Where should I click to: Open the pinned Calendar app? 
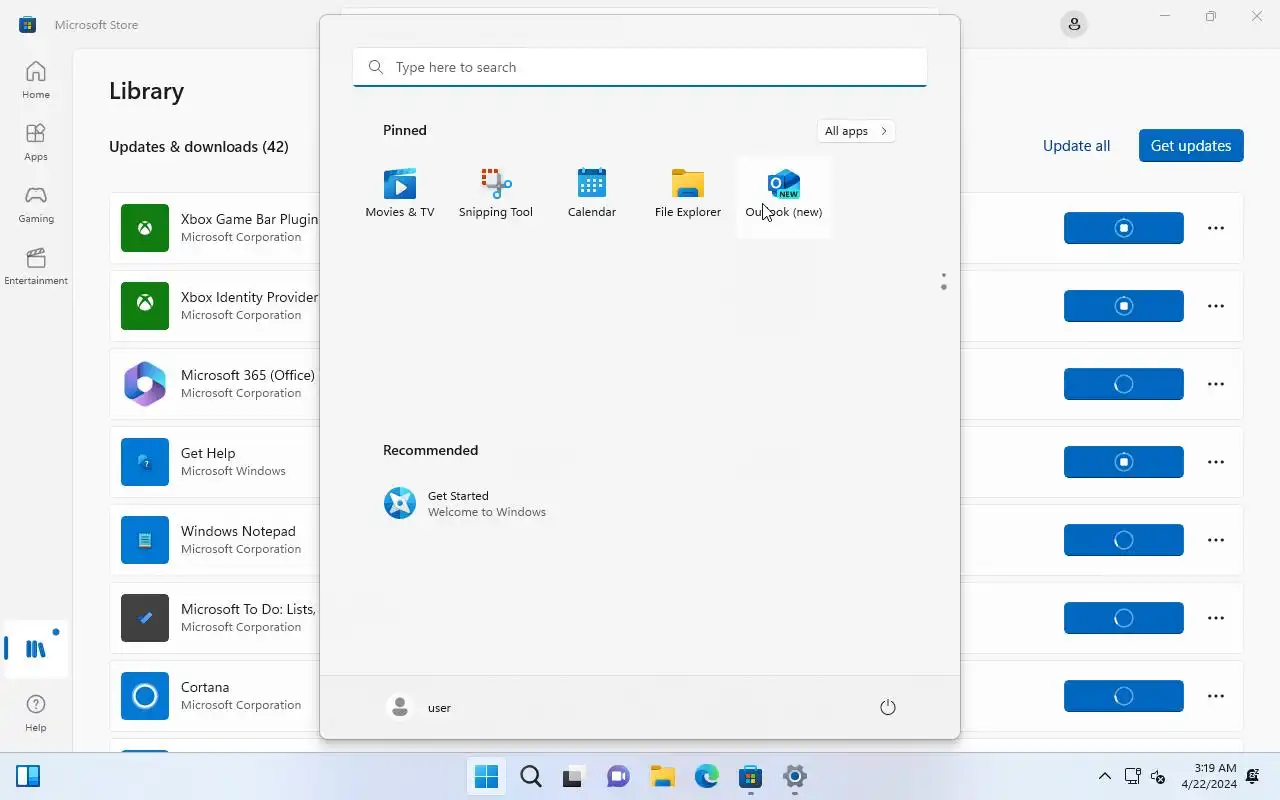pos(592,194)
